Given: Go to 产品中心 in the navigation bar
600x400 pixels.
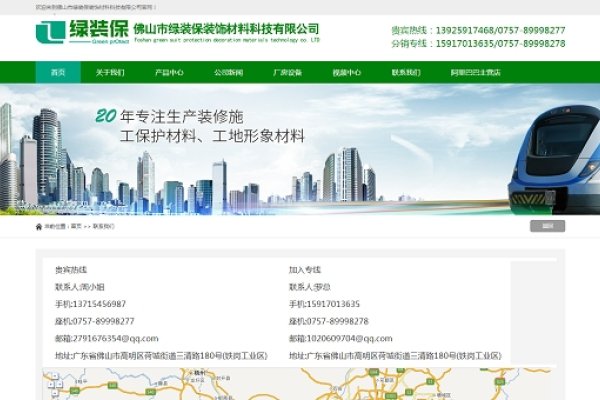Looking at the screenshot, I should (x=170, y=72).
